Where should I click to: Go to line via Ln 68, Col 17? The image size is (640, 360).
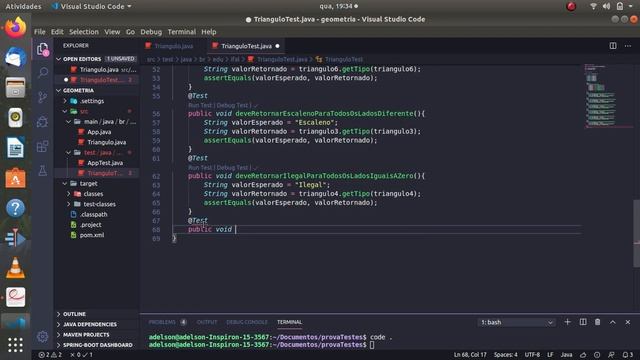point(470,355)
